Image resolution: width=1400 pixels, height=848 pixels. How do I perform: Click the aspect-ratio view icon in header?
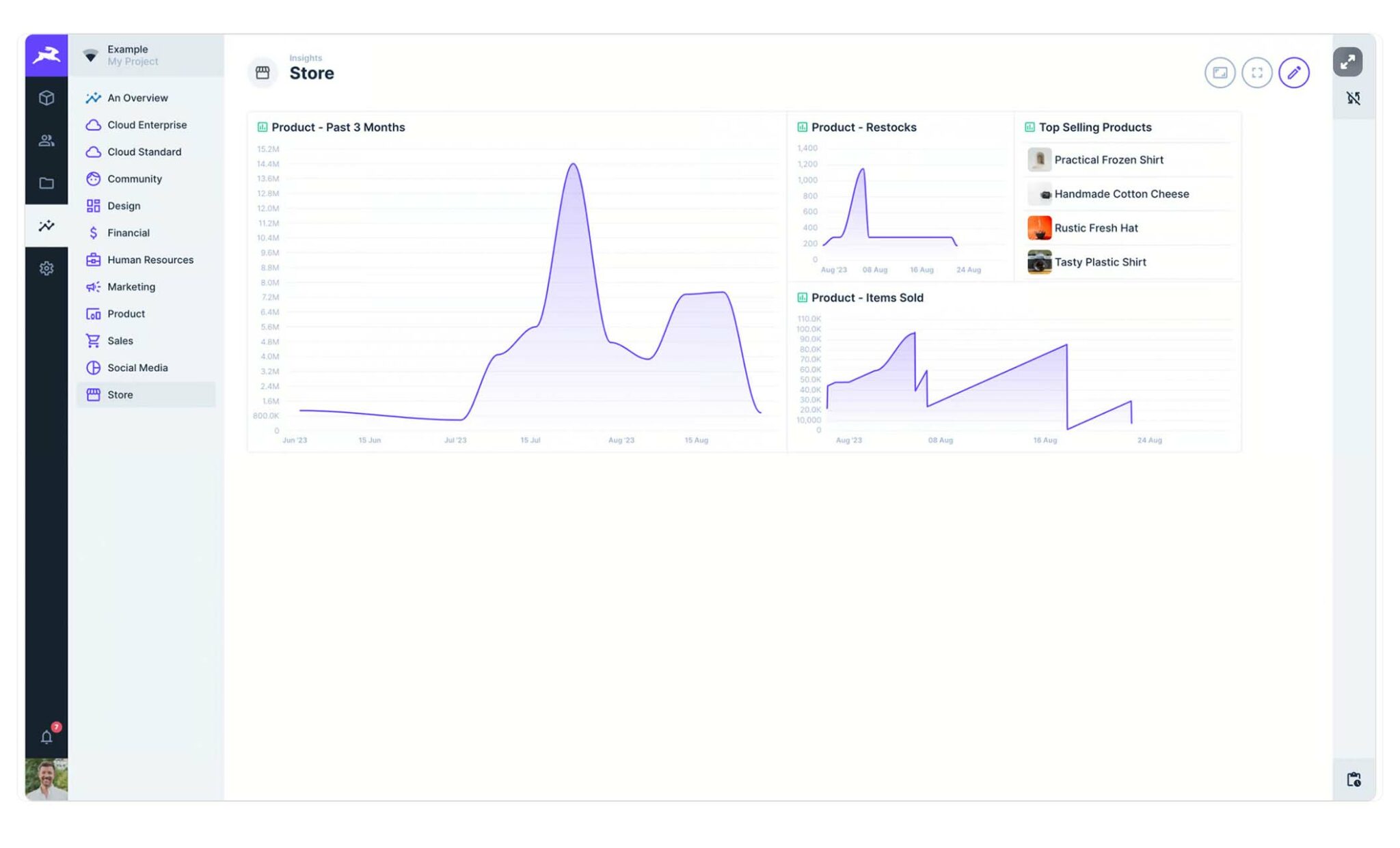click(1220, 72)
